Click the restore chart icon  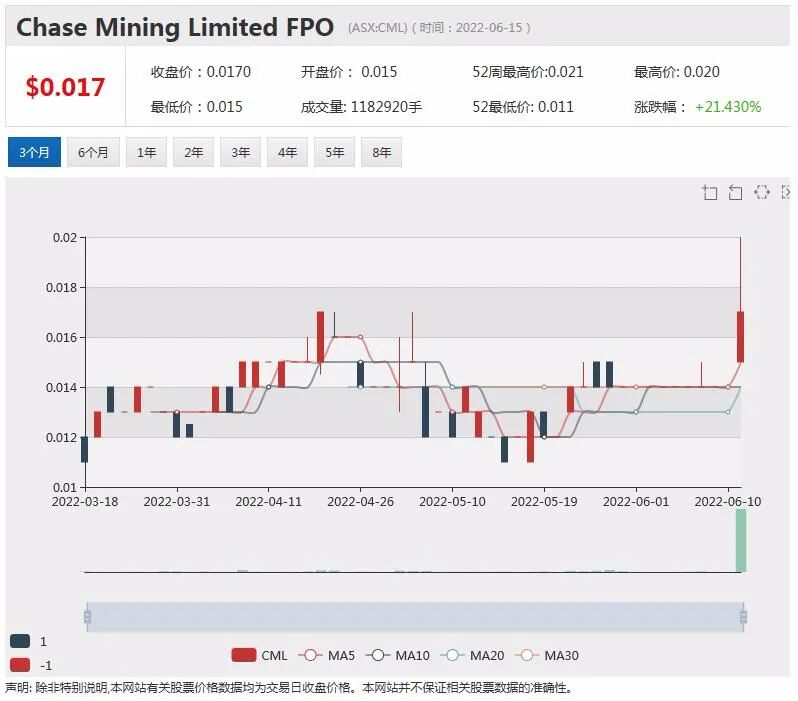click(x=761, y=192)
